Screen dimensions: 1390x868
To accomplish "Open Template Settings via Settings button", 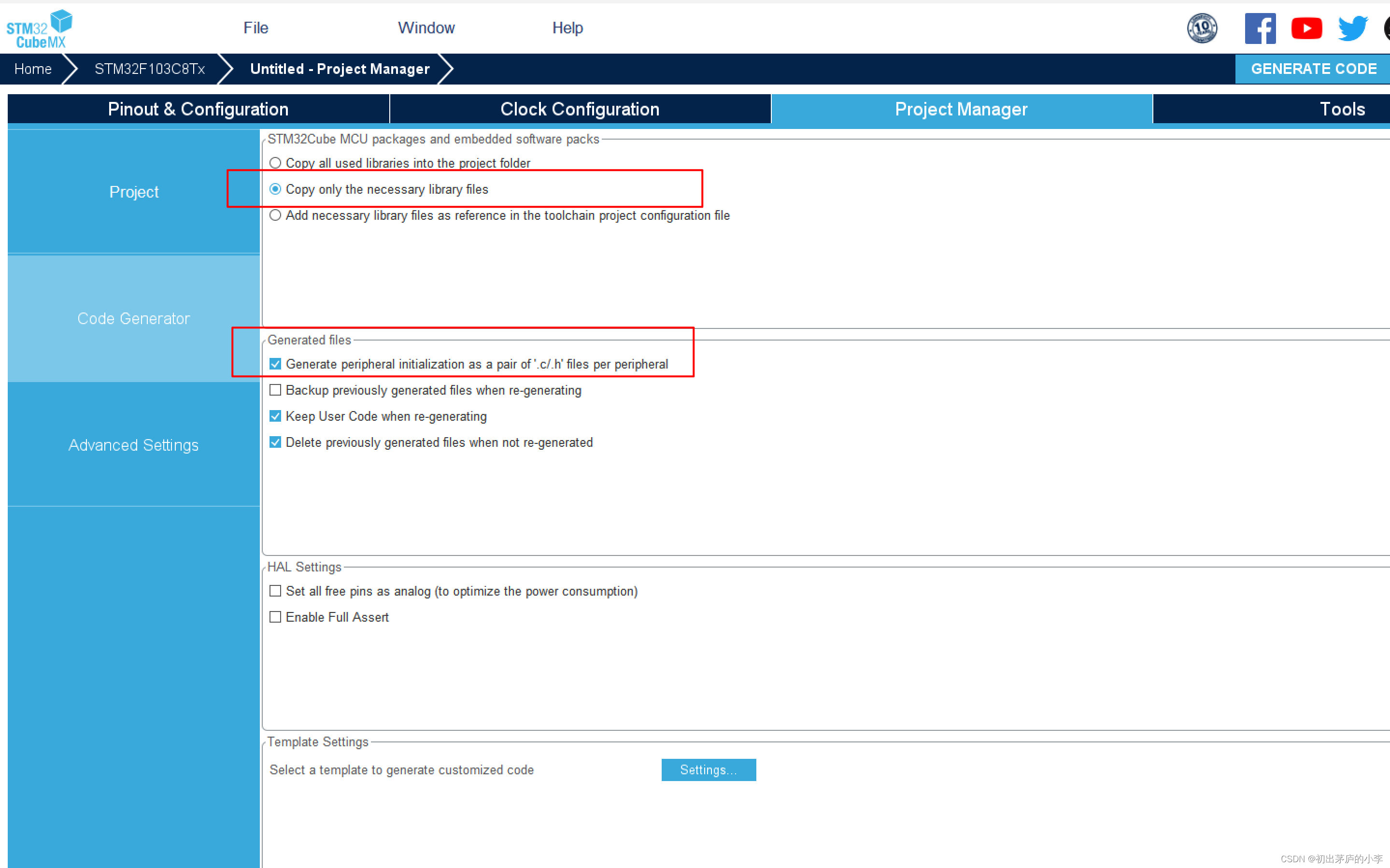I will pos(709,769).
